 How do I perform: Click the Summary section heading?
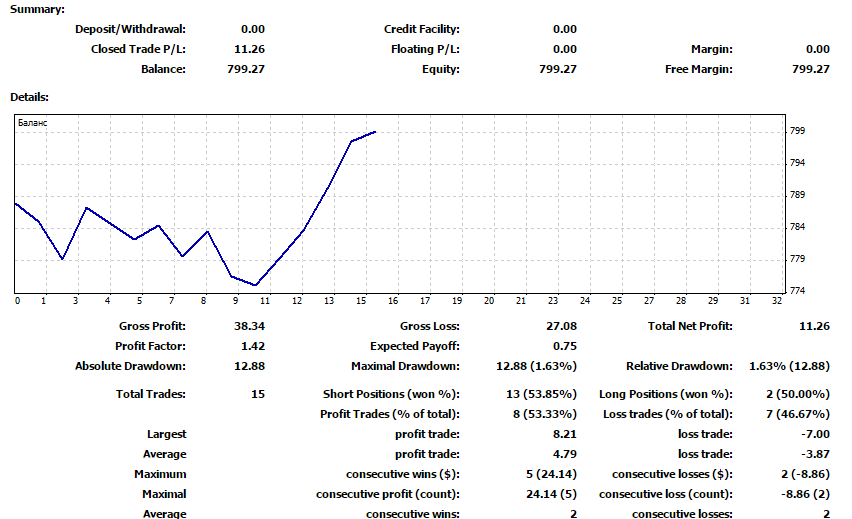click(37, 9)
